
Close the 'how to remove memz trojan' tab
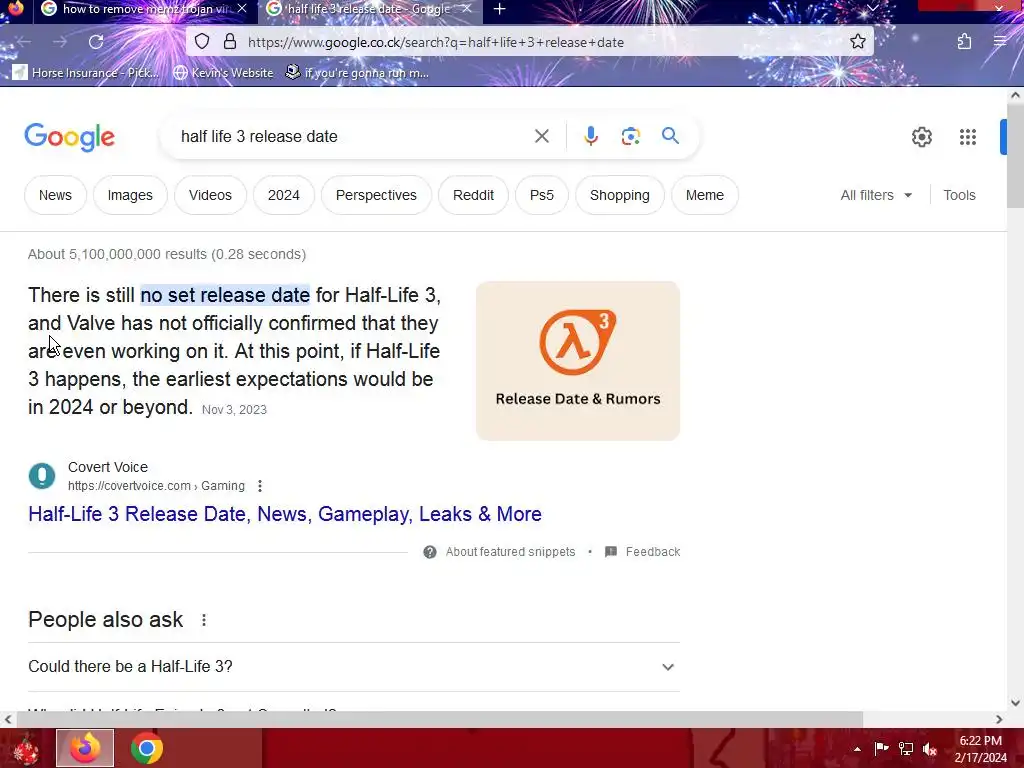point(242,8)
